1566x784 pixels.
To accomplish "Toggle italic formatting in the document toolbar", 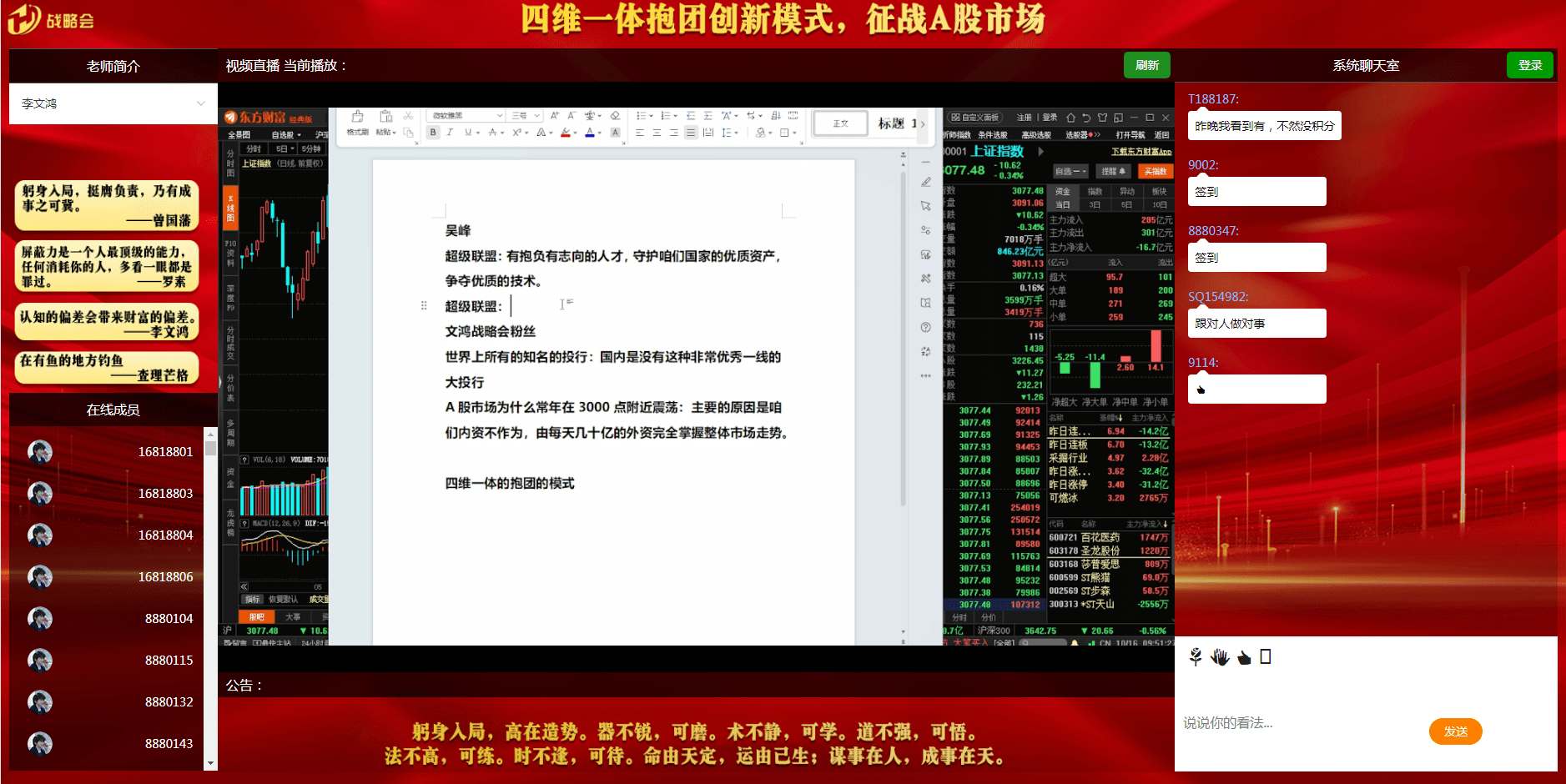I will pos(450,132).
